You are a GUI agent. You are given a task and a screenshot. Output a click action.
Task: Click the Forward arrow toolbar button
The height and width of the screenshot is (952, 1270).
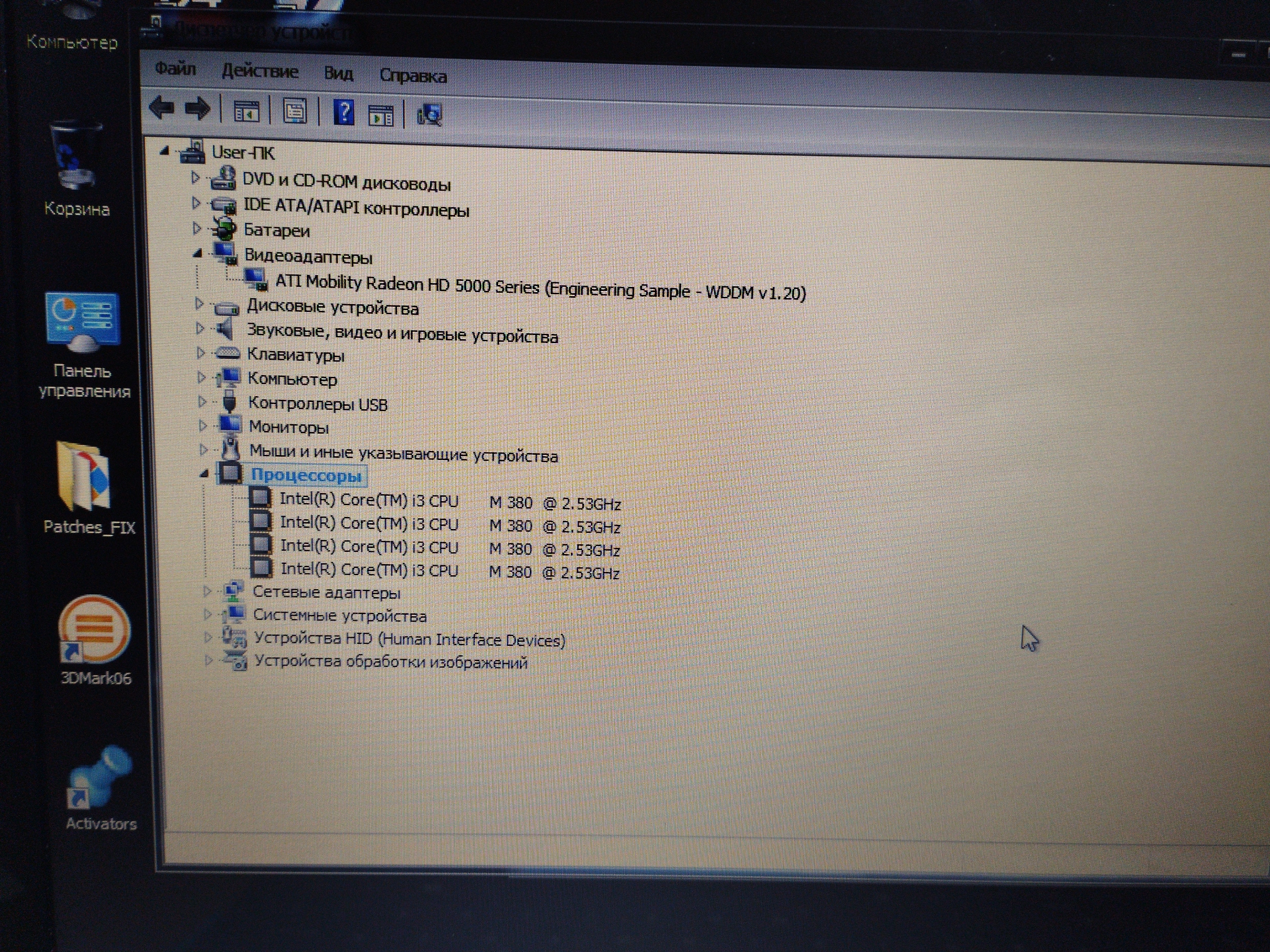[x=197, y=109]
